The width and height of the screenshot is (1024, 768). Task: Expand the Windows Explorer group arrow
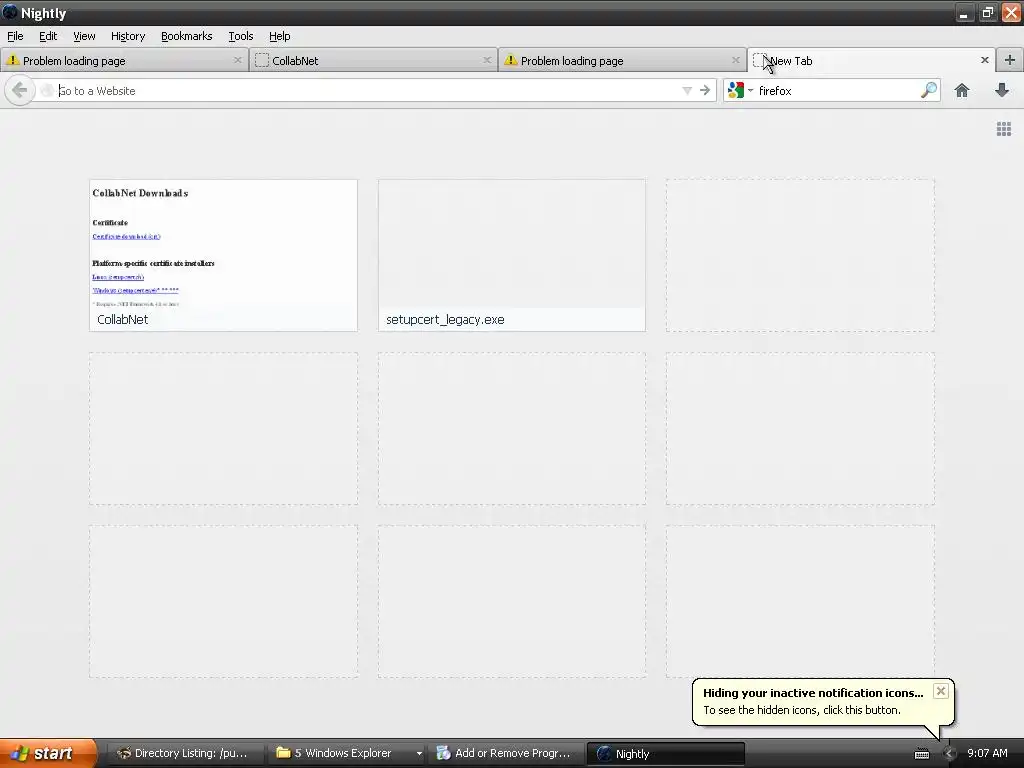[419, 754]
